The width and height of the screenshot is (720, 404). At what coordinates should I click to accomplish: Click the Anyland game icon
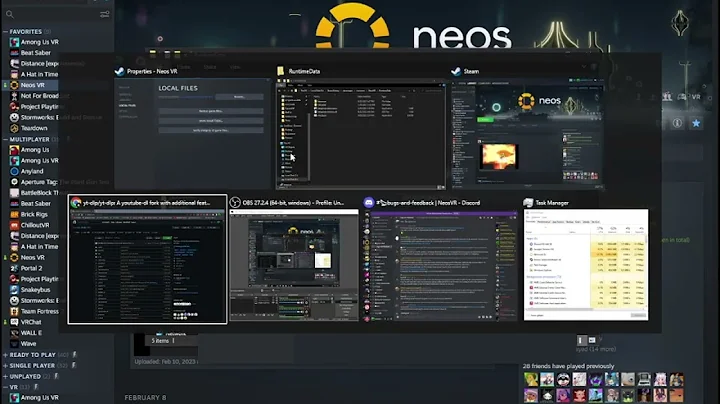[14, 171]
